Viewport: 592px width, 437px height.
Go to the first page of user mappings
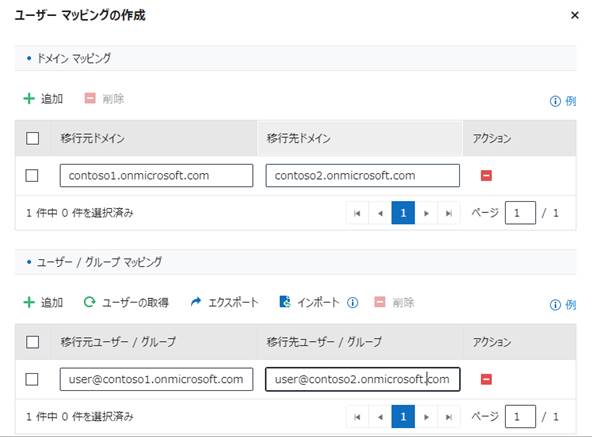coord(357,417)
